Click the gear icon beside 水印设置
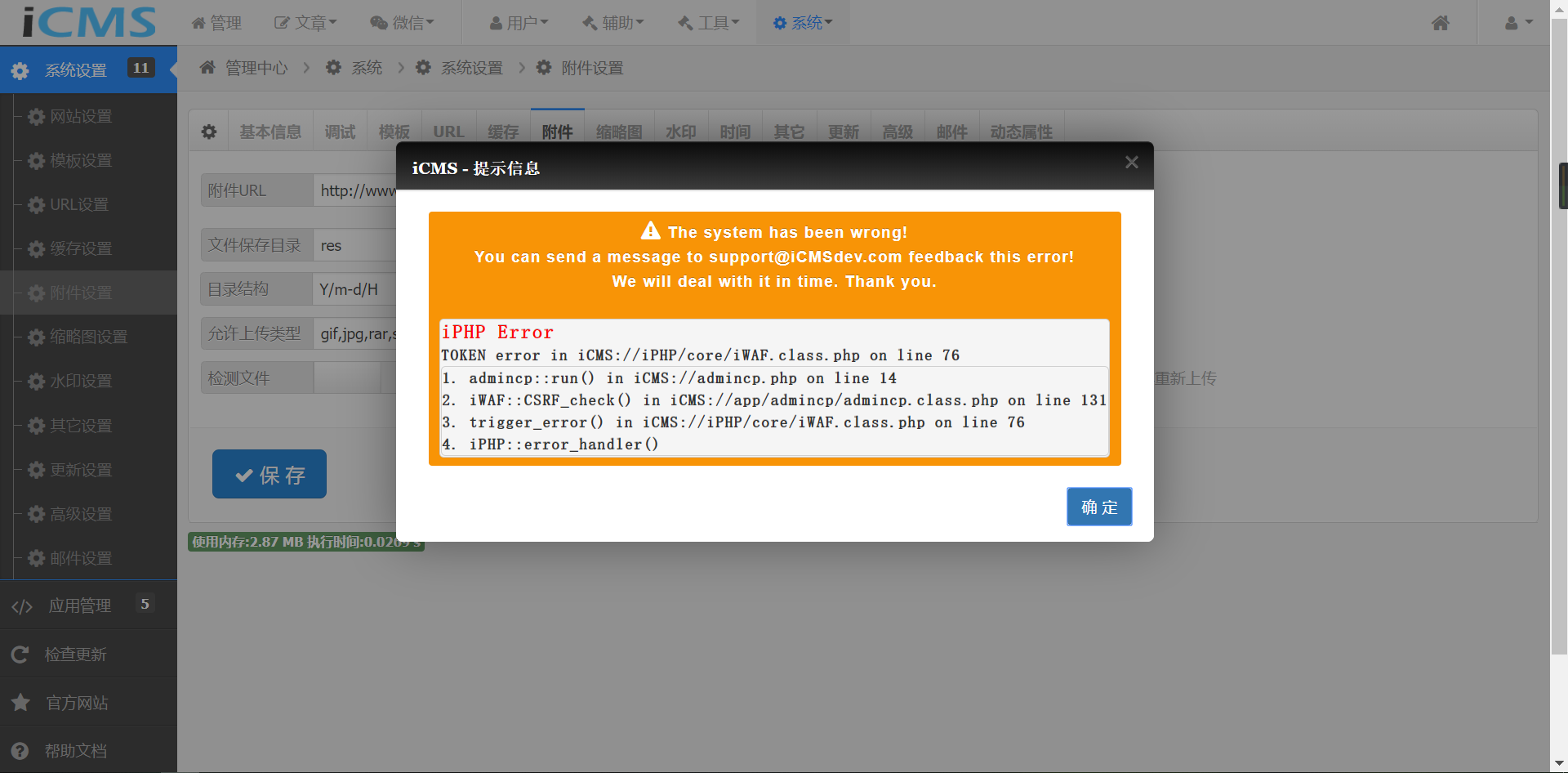The height and width of the screenshot is (773, 1568). pos(36,382)
